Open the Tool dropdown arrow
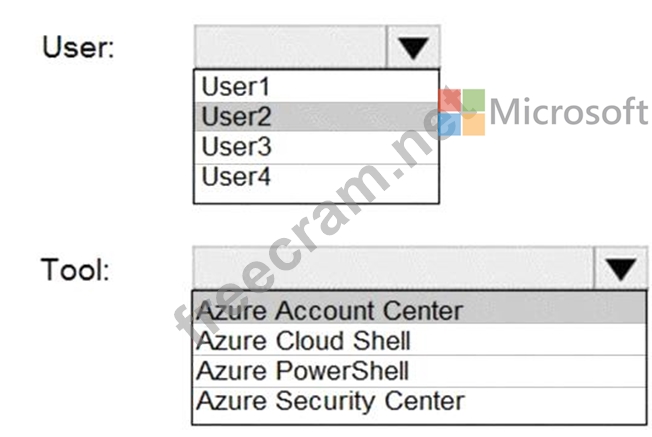 [x=621, y=268]
